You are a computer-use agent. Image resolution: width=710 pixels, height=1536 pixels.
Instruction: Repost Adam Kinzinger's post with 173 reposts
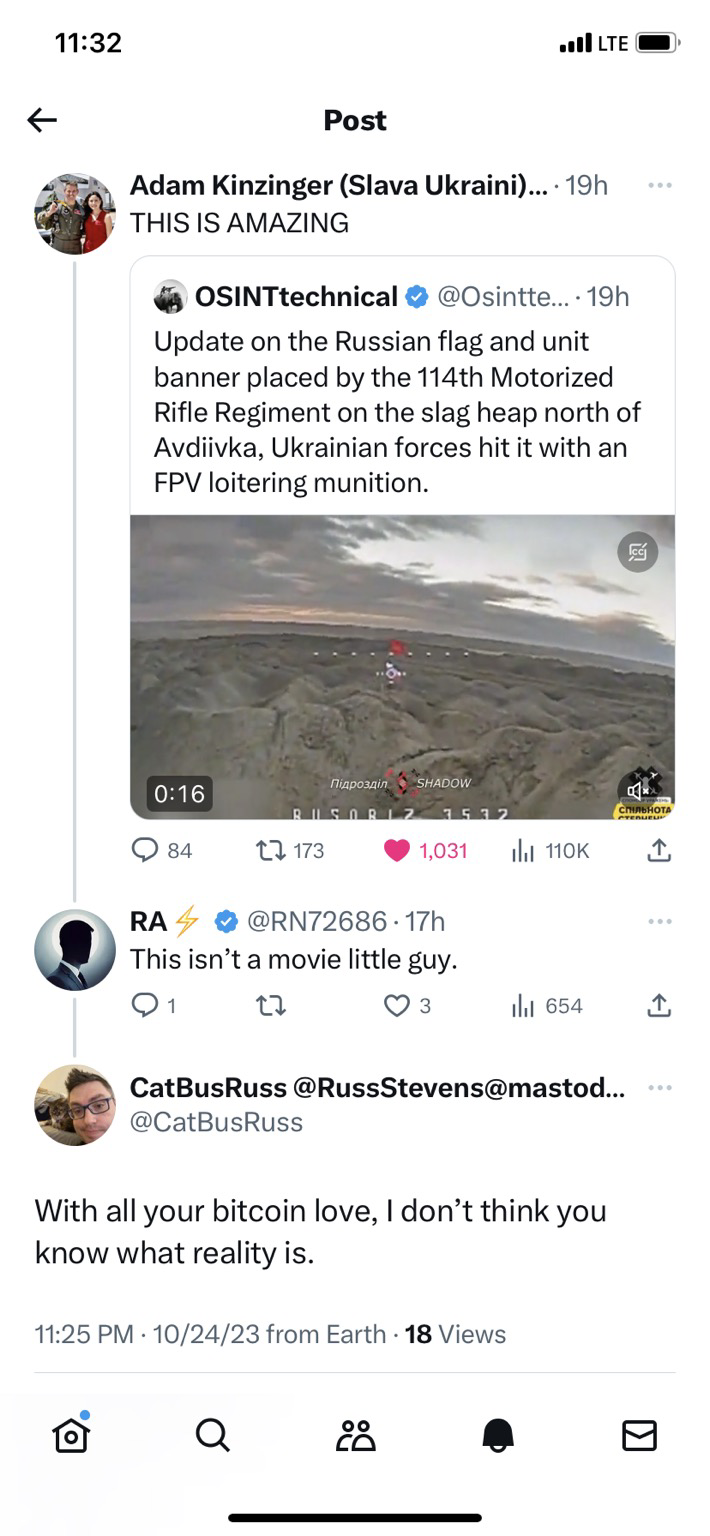click(291, 851)
